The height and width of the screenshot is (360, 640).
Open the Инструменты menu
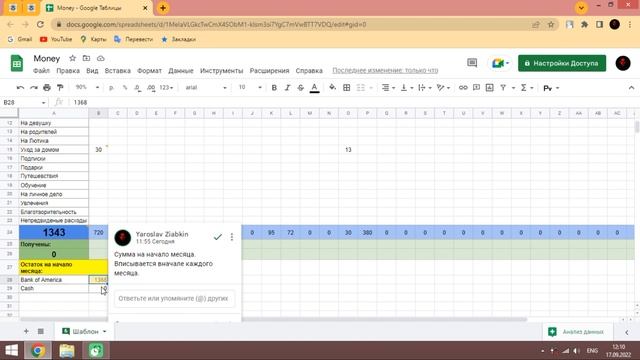pos(221,71)
